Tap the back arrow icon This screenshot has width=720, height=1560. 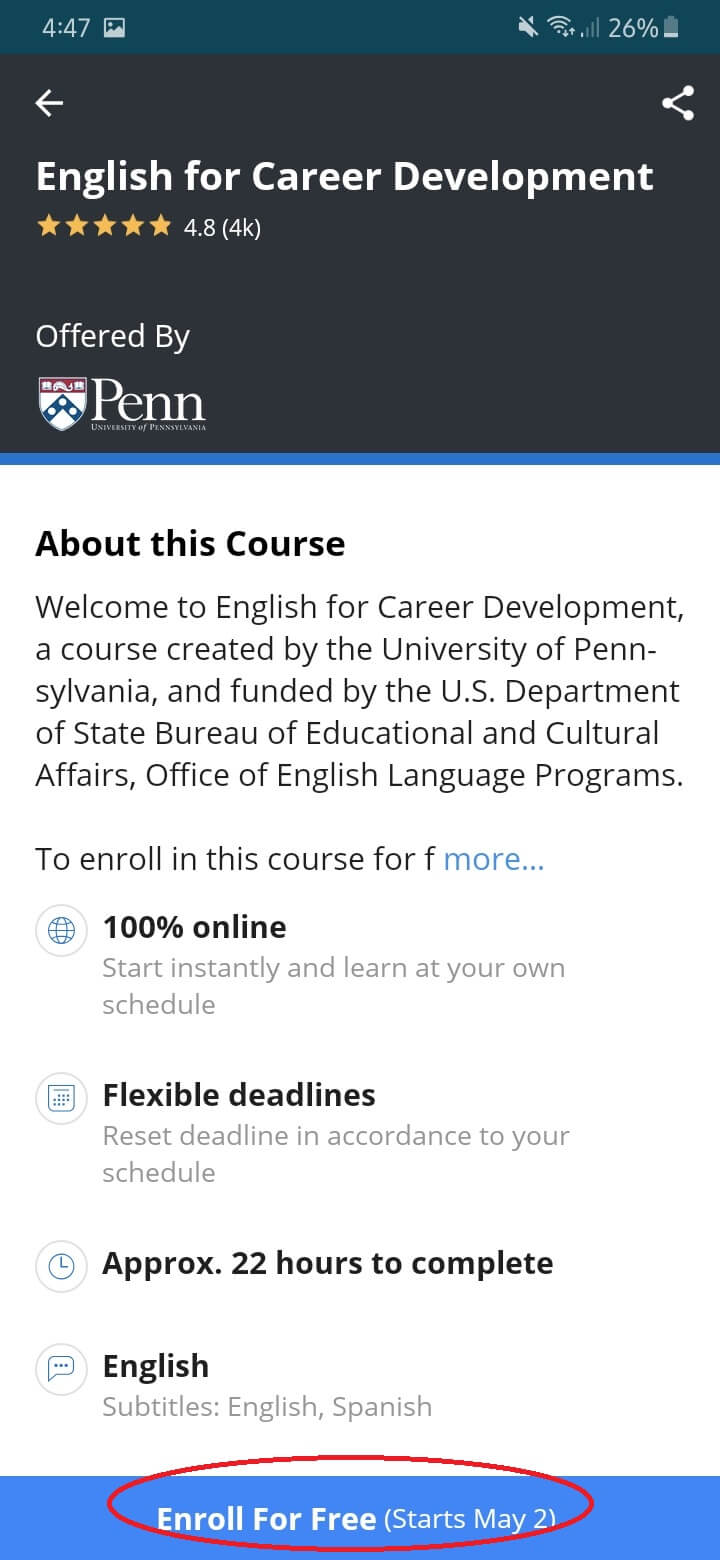coord(49,103)
